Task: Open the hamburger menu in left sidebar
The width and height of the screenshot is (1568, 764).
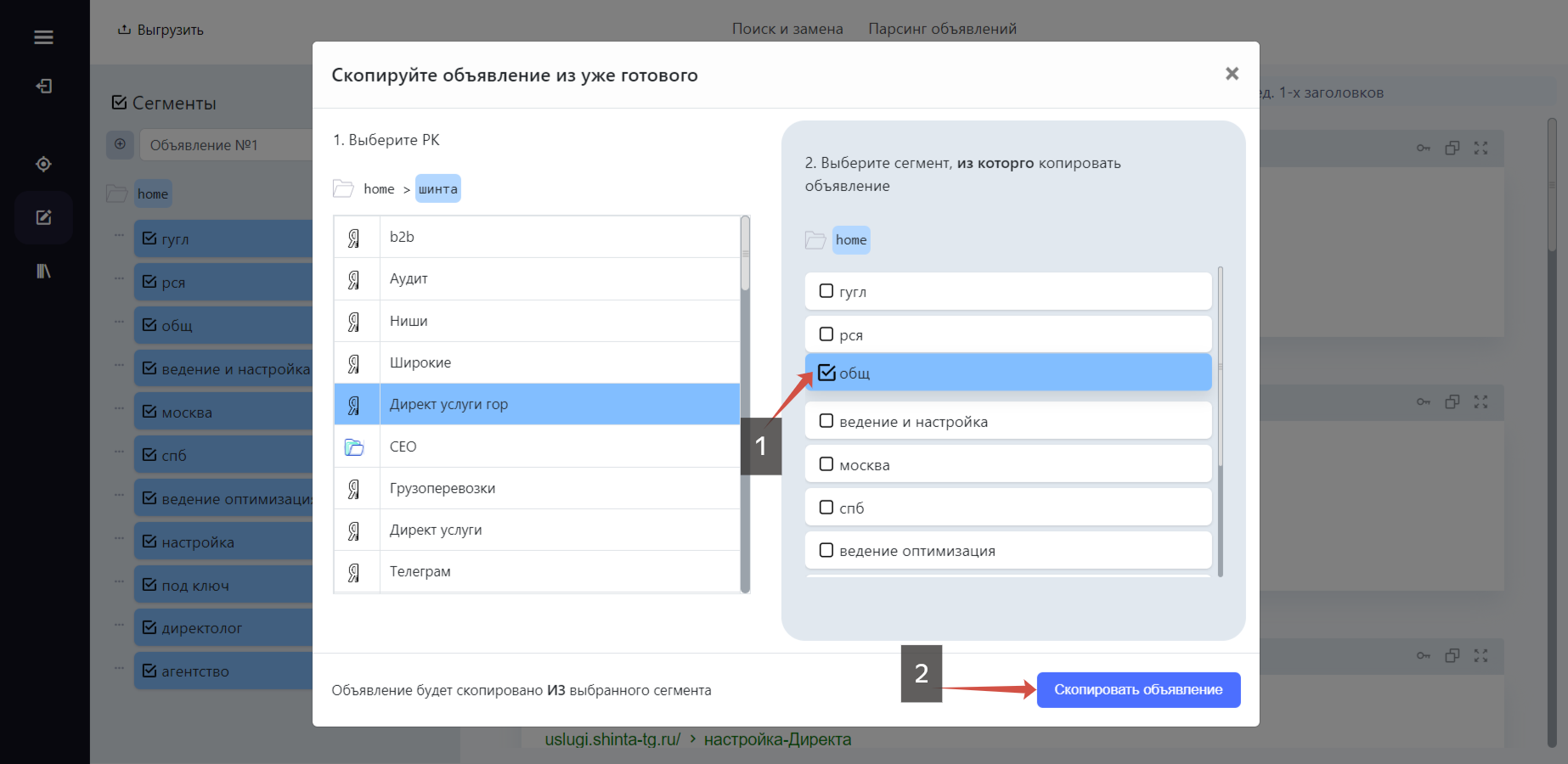Action: pos(43,37)
